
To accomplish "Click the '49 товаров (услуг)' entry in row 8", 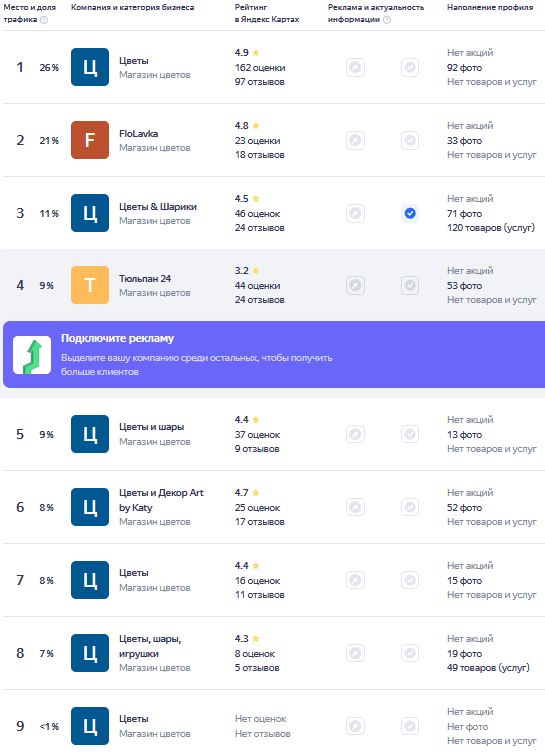I will [x=488, y=668].
